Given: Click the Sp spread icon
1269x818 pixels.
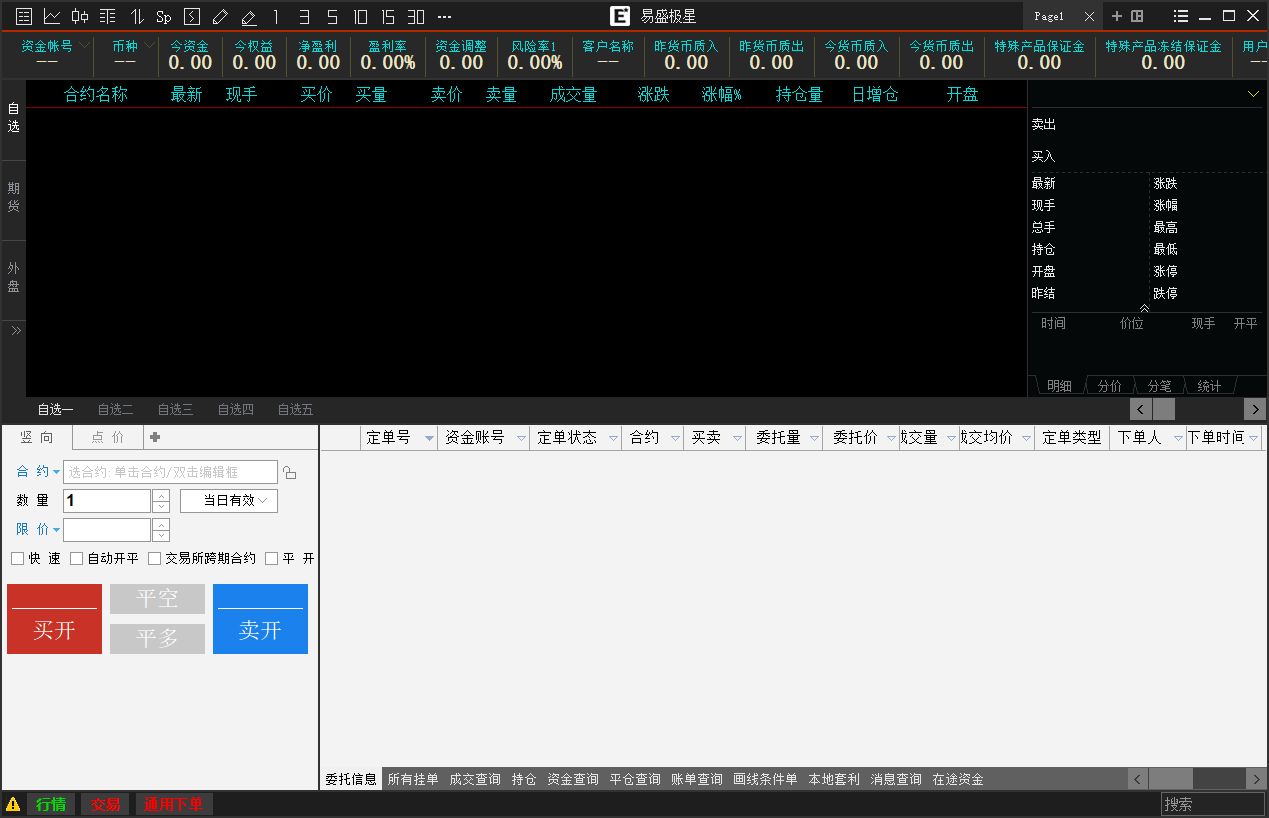Looking at the screenshot, I should [164, 16].
